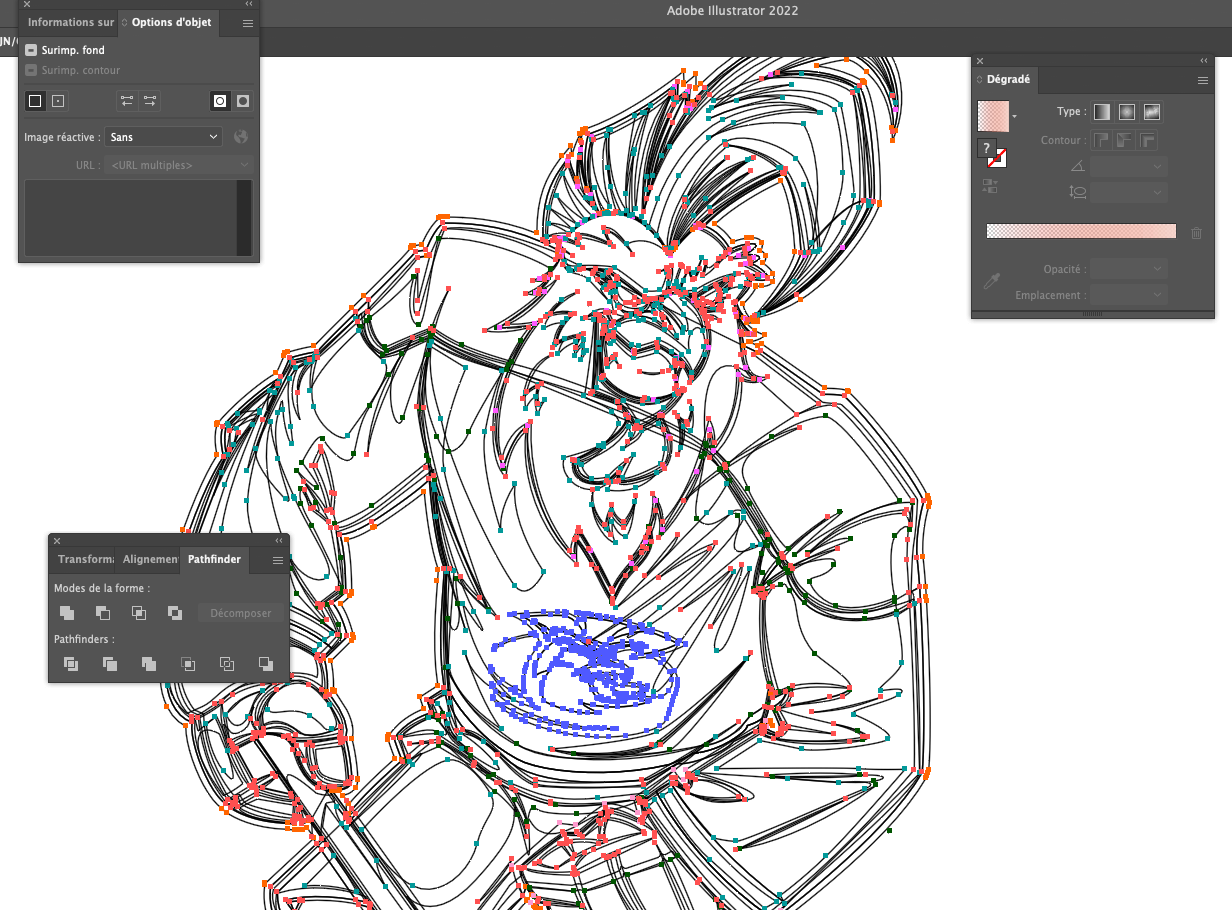Enable the show center point option
Screen dimensions: 1232x910
(x=58, y=101)
